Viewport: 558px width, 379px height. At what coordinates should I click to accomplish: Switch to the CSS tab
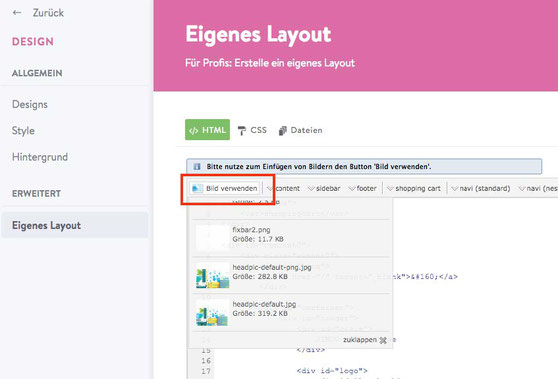(x=252, y=130)
